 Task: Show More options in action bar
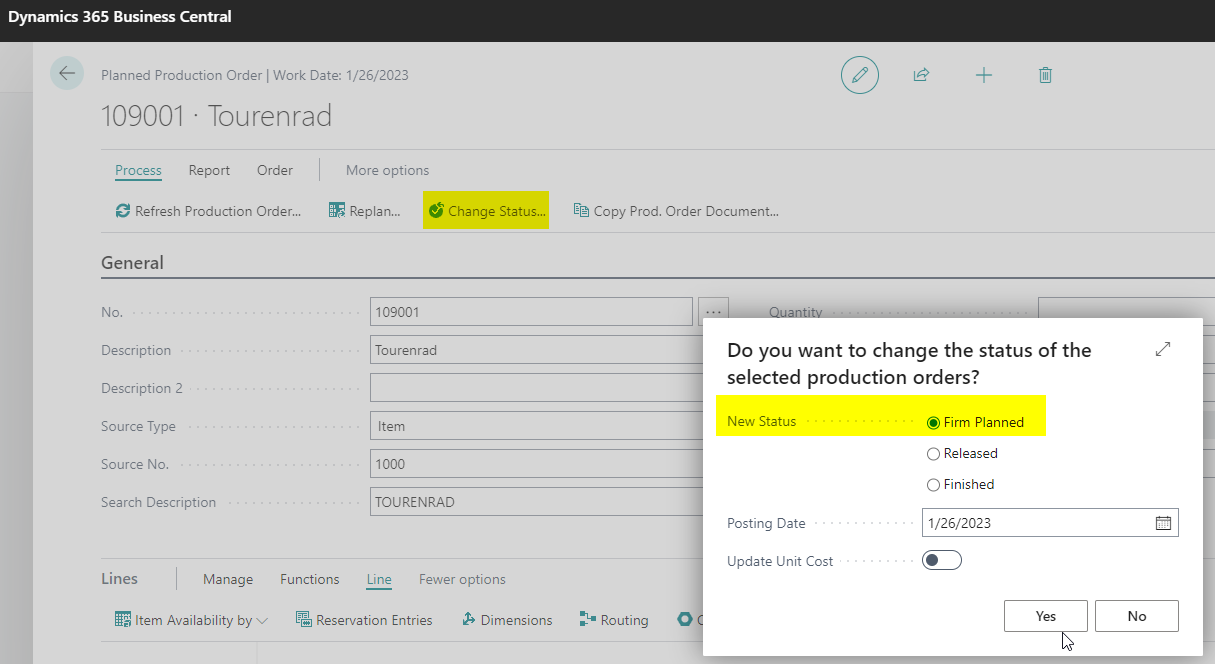(387, 170)
